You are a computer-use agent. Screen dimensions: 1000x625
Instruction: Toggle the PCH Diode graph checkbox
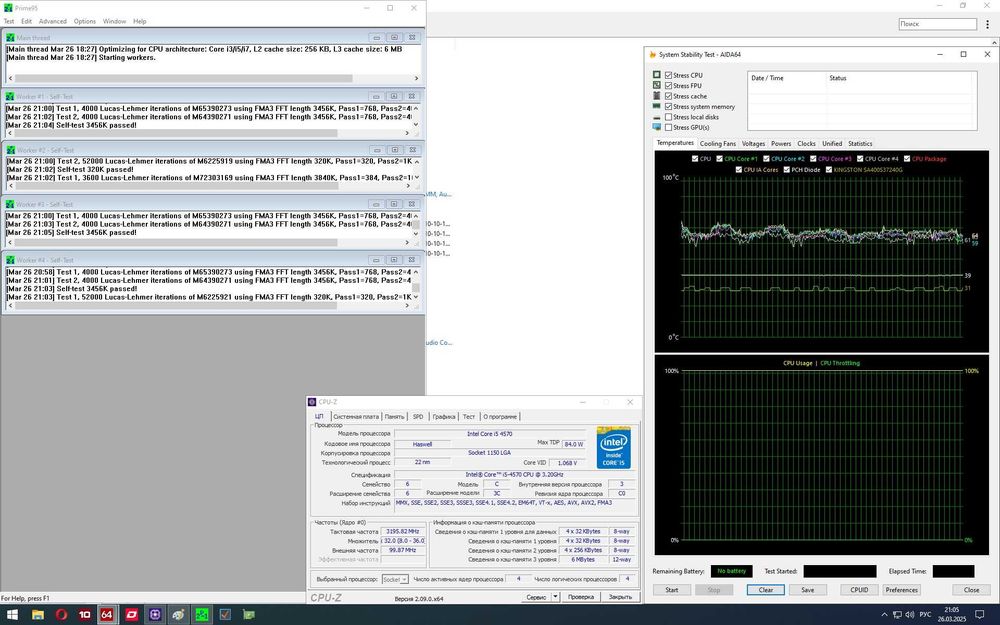tap(786, 170)
